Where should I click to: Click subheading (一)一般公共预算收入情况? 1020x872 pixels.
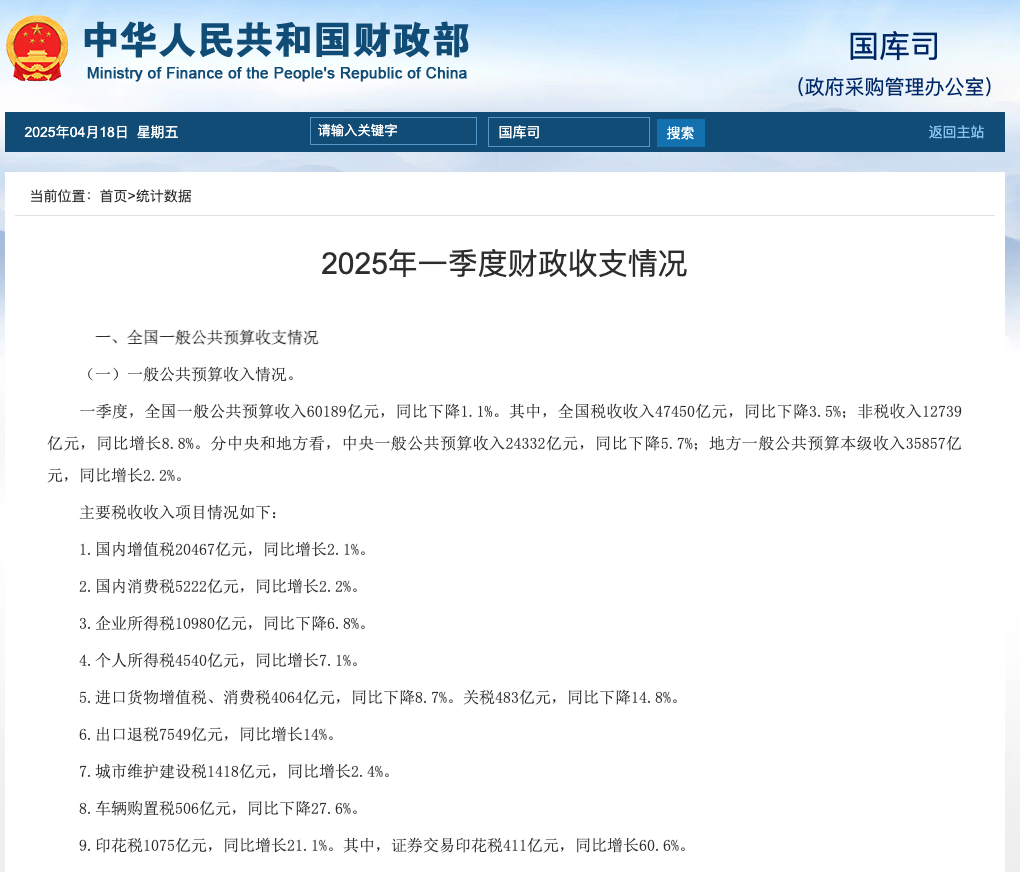click(x=187, y=374)
